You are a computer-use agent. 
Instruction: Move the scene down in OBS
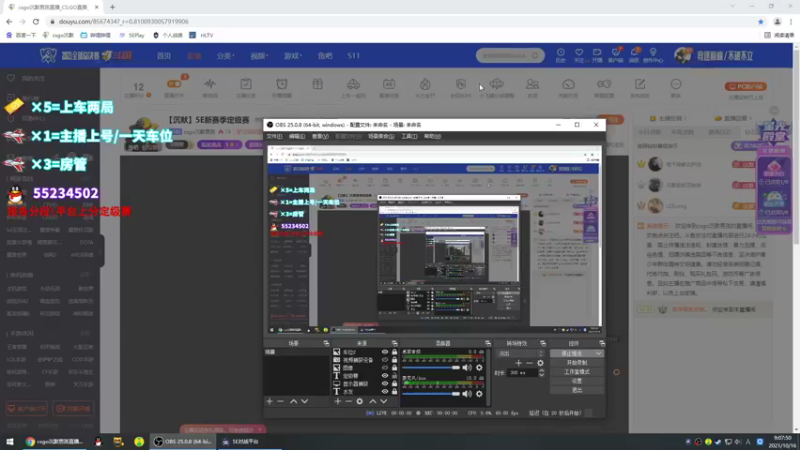[x=305, y=402]
